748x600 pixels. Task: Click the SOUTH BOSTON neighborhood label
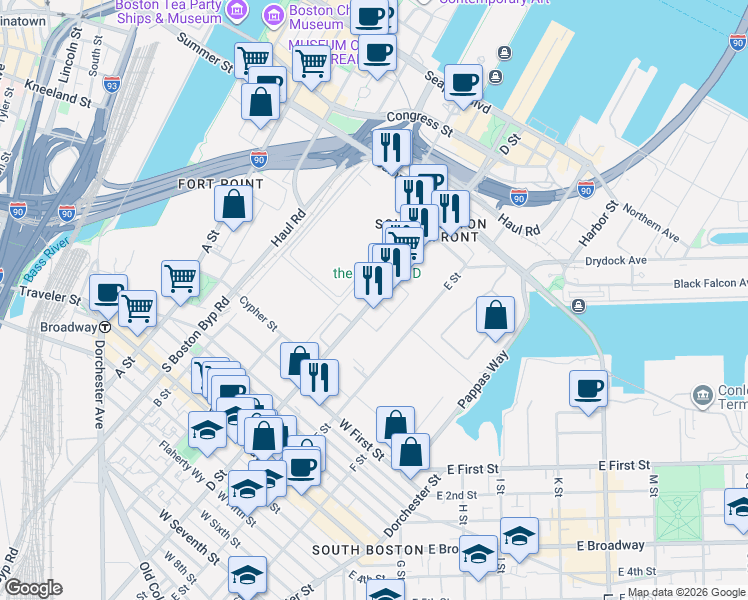367,550
